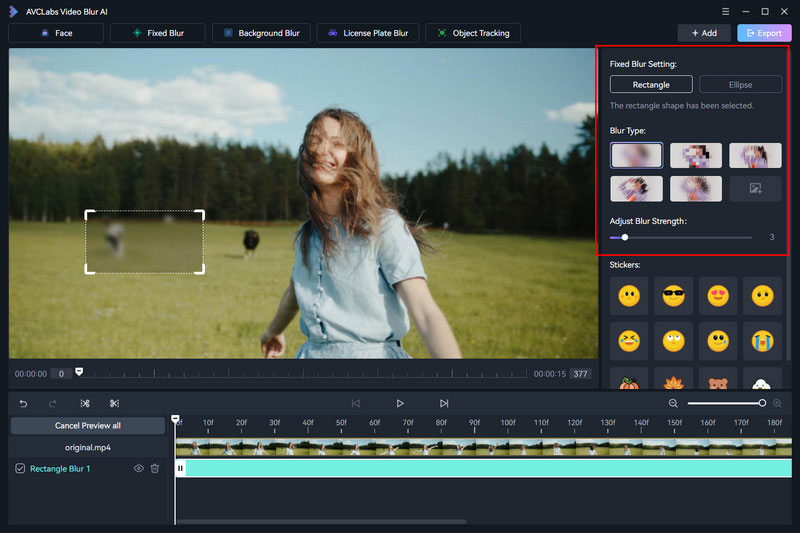The height and width of the screenshot is (533, 800).
Task: Pick the maple leaf sticker
Action: pos(673,379)
